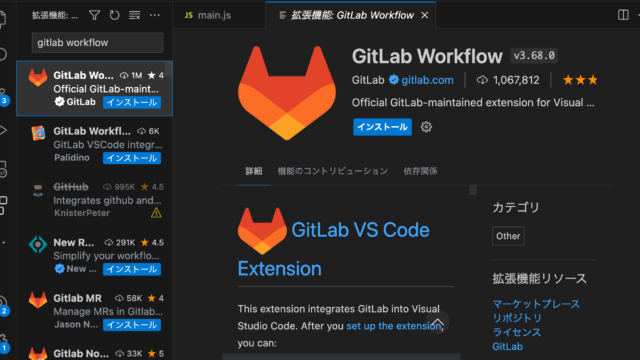
Task: Click the 1,067,812 install count
Action: coord(516,80)
